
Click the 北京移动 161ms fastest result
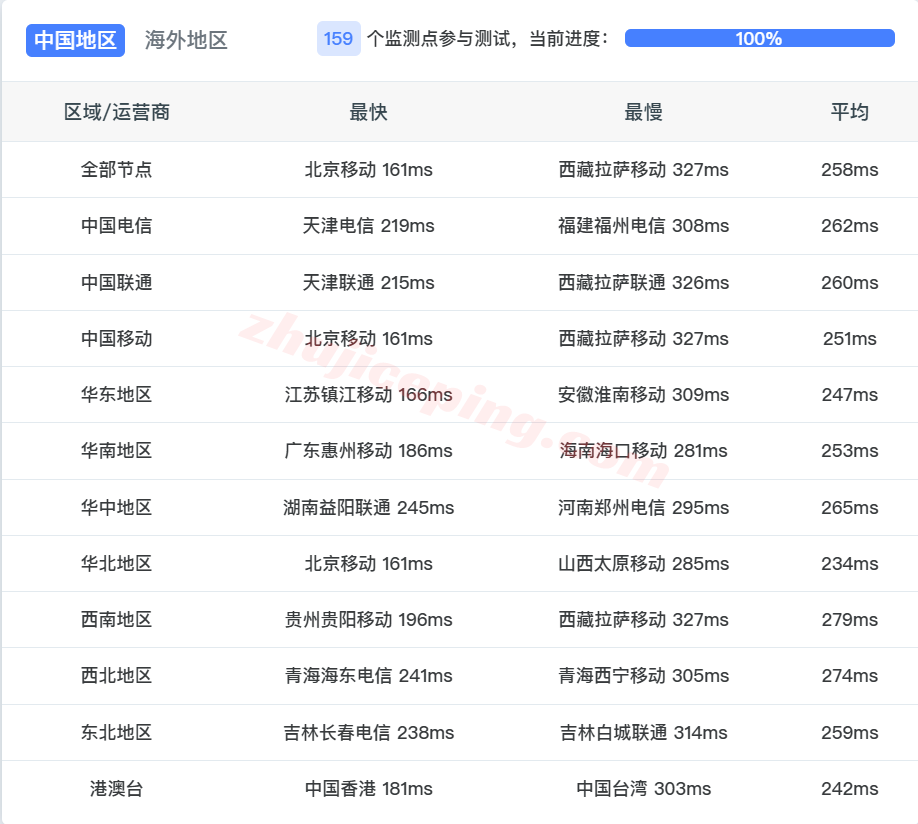[370, 170]
